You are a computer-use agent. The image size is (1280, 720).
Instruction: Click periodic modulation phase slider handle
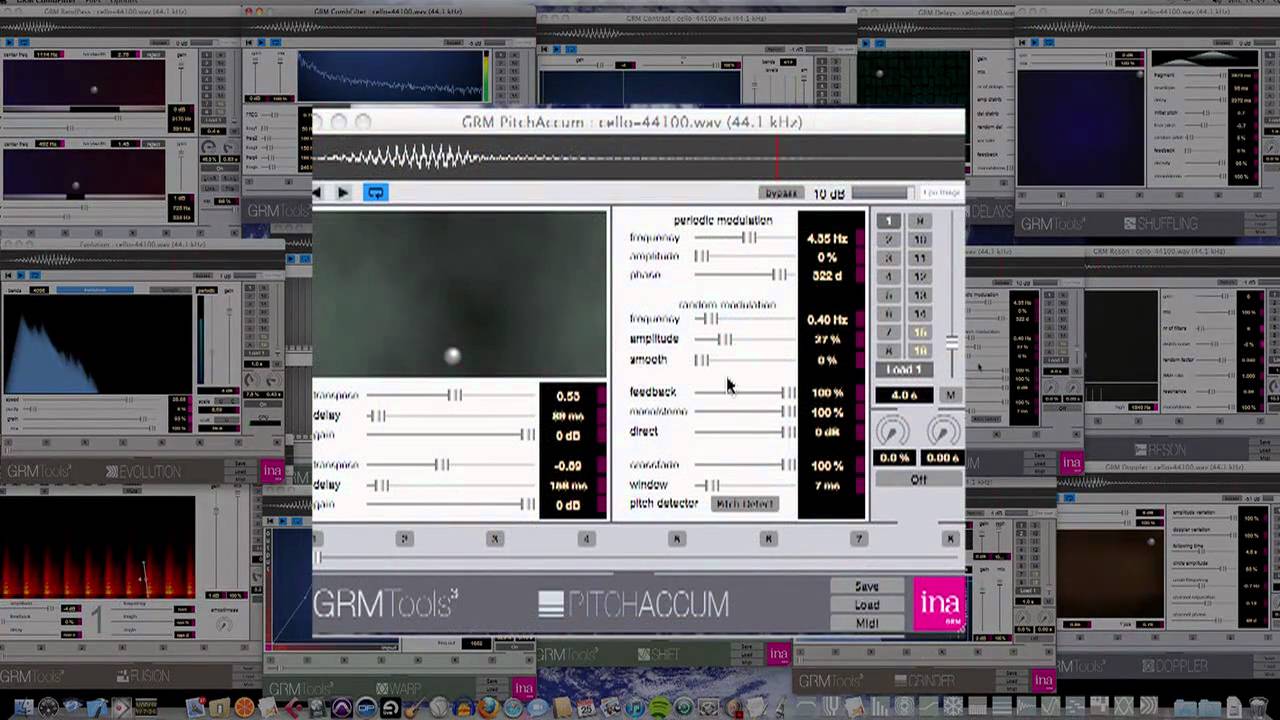coord(780,275)
